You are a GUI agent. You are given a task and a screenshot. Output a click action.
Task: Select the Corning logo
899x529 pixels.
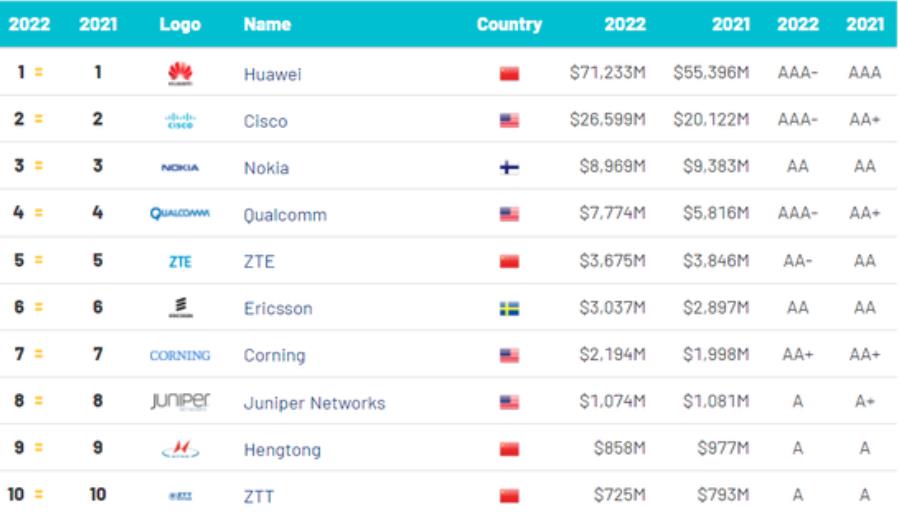(x=180, y=355)
